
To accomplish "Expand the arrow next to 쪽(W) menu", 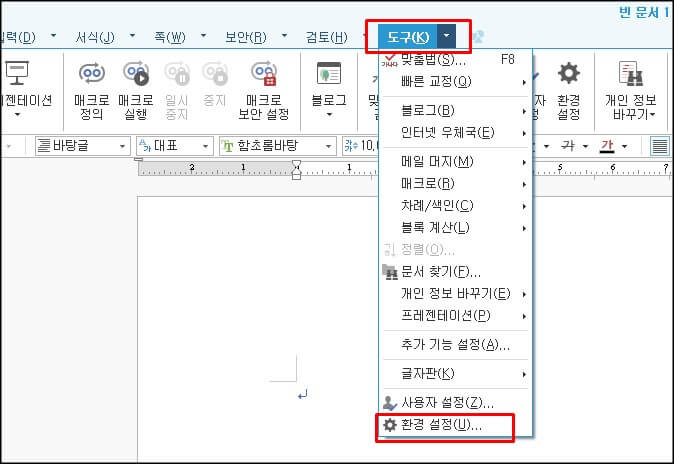I will (203, 36).
